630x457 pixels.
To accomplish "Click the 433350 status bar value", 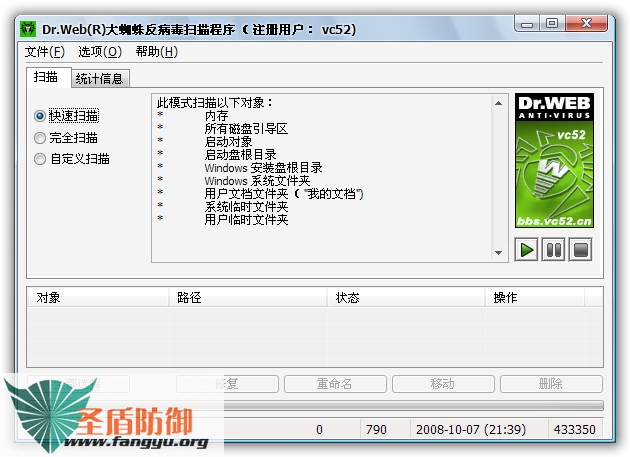I will [x=575, y=430].
